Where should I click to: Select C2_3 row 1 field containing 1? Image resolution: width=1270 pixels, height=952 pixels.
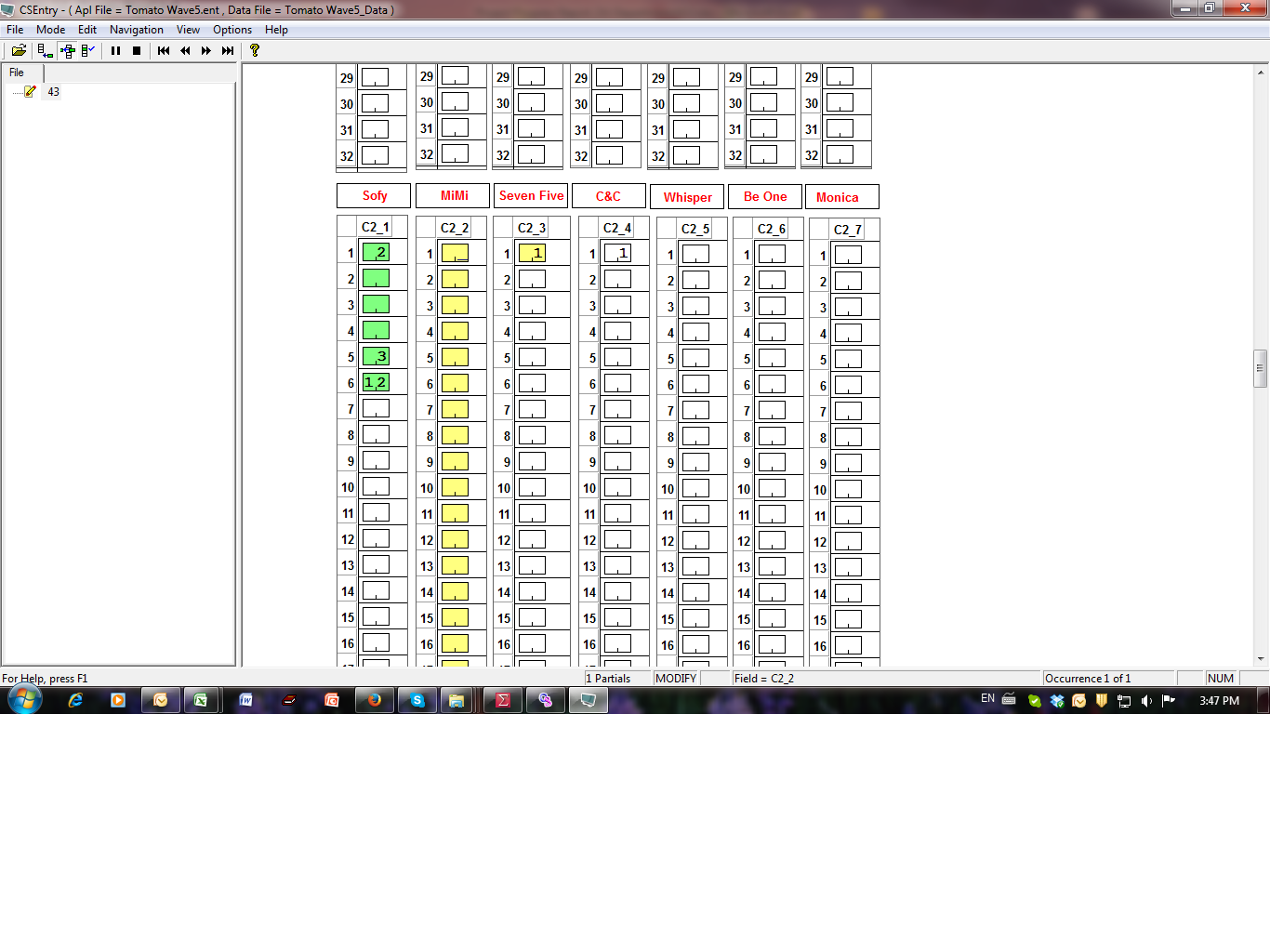click(x=532, y=253)
